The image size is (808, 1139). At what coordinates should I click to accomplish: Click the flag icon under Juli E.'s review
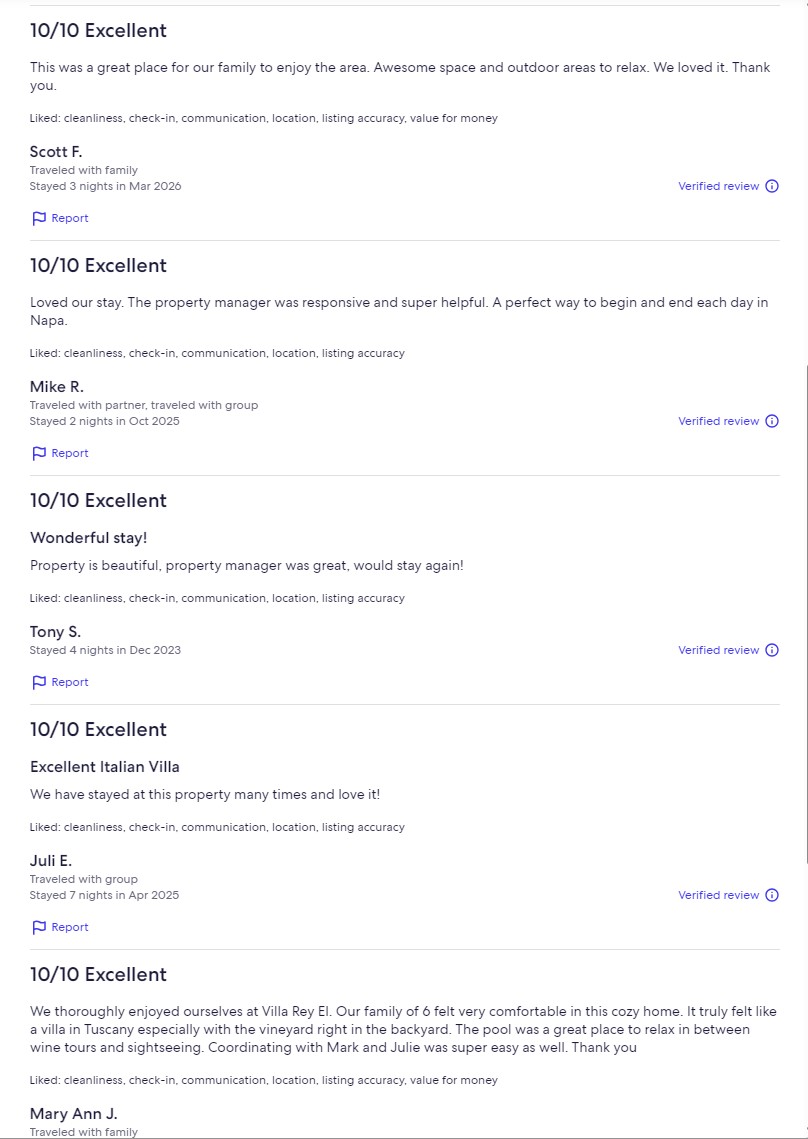39,927
